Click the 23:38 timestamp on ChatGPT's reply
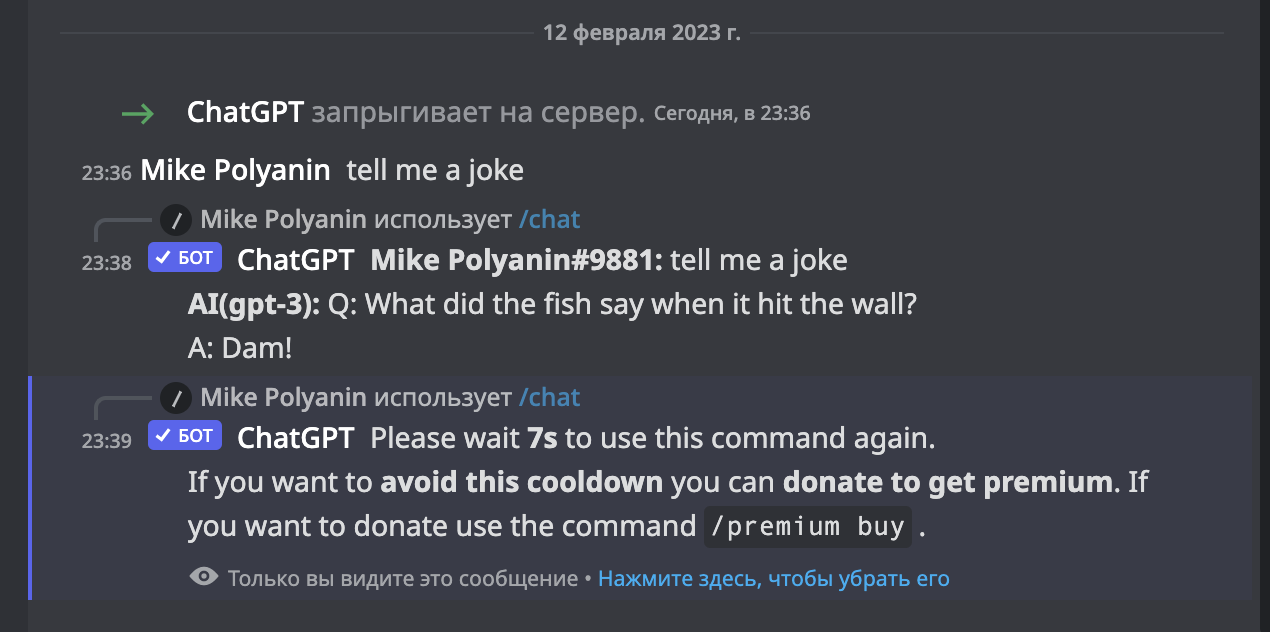Viewport: 1270px width, 632px height. point(106,263)
